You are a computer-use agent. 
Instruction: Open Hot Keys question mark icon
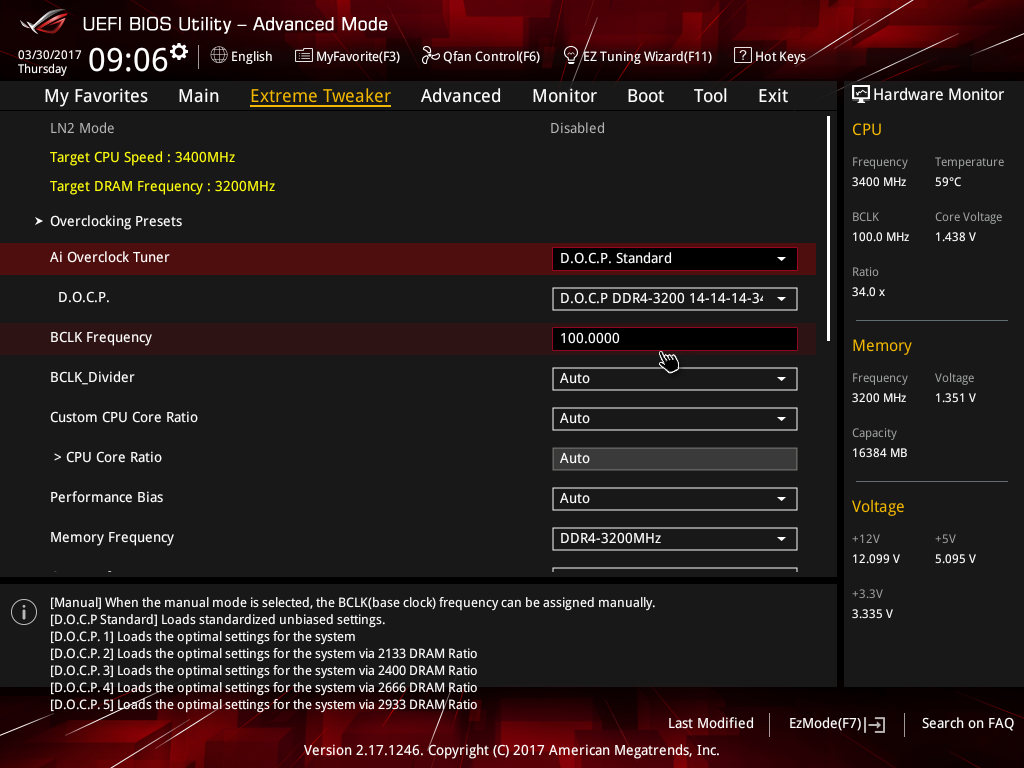[x=742, y=56]
